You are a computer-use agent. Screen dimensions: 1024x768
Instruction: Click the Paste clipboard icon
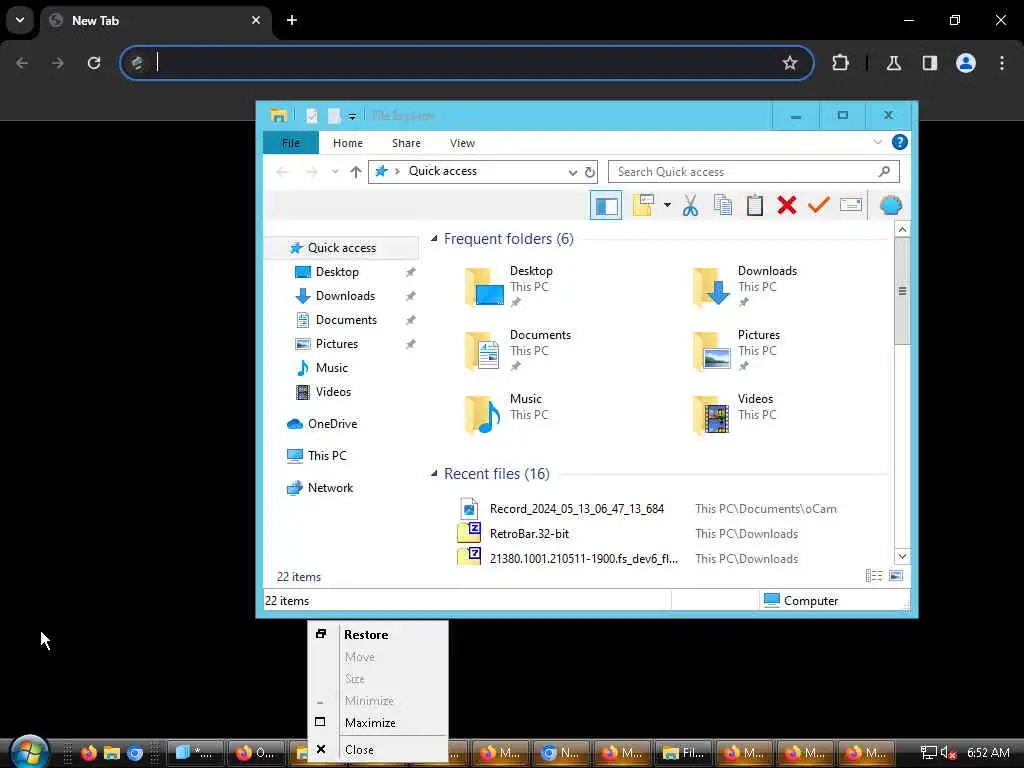coord(755,205)
